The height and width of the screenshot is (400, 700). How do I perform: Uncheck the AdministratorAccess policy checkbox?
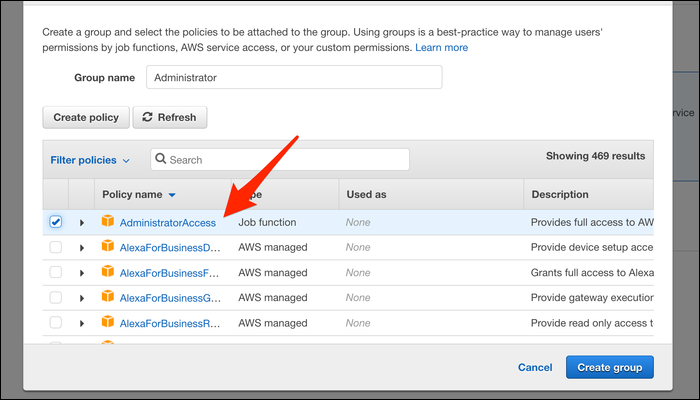56,222
